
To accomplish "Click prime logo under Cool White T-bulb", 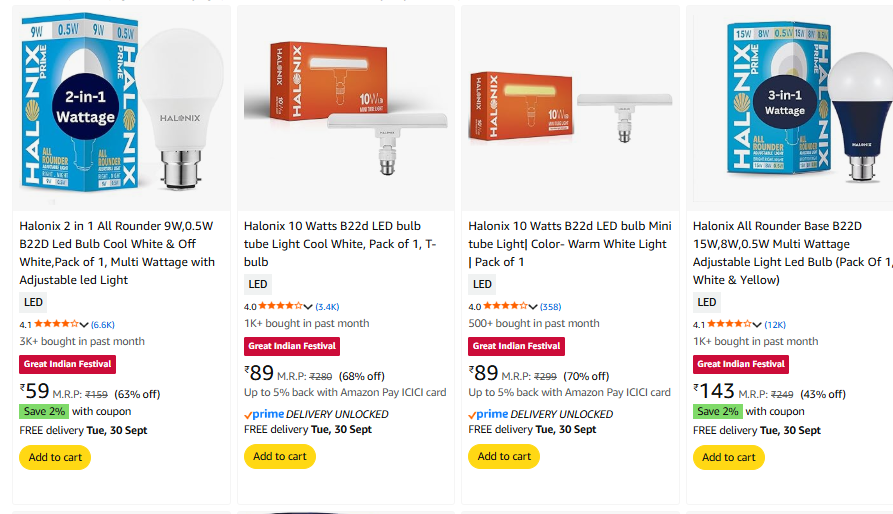I will 264,414.
